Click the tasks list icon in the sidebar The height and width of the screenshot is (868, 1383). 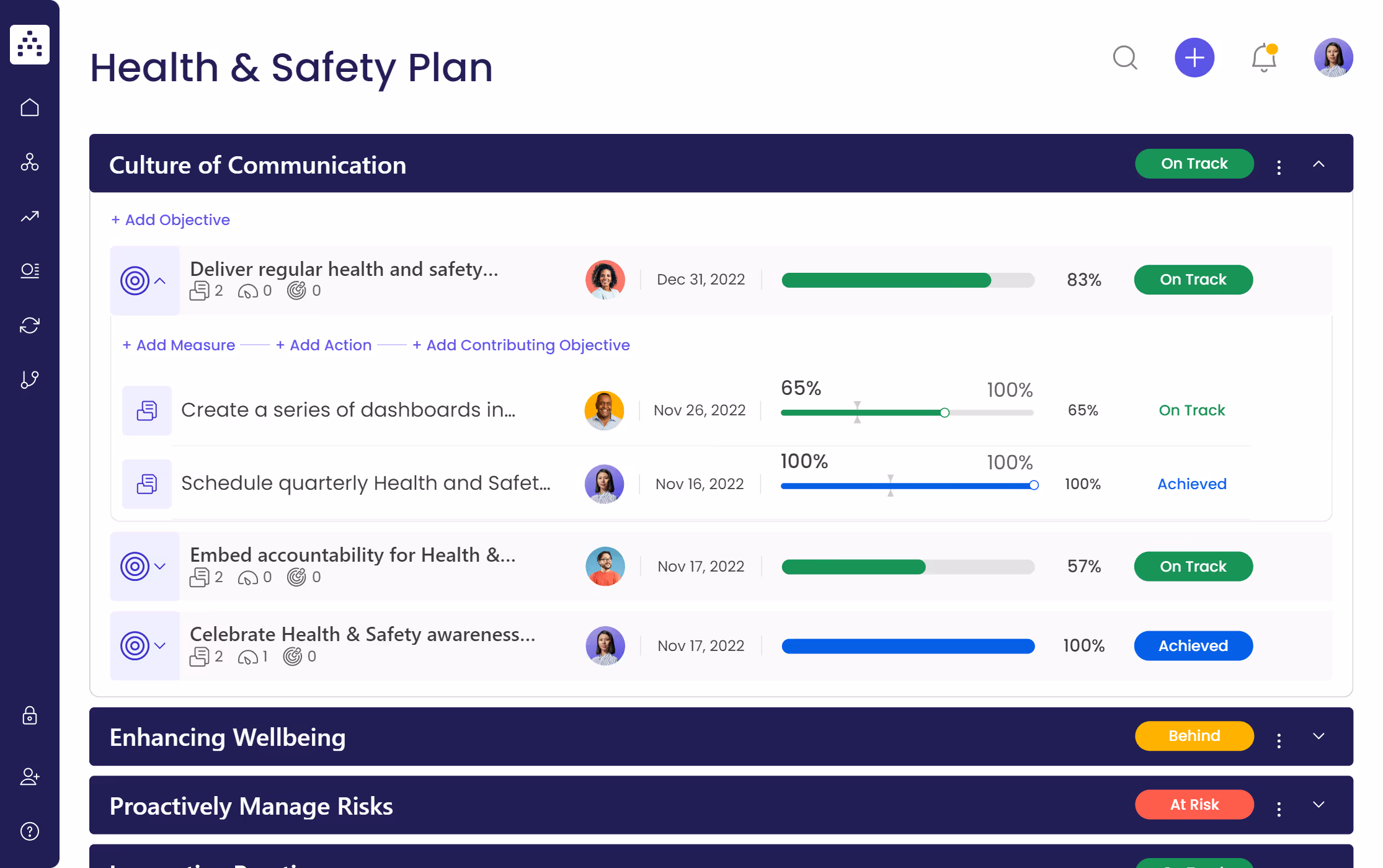point(29,270)
